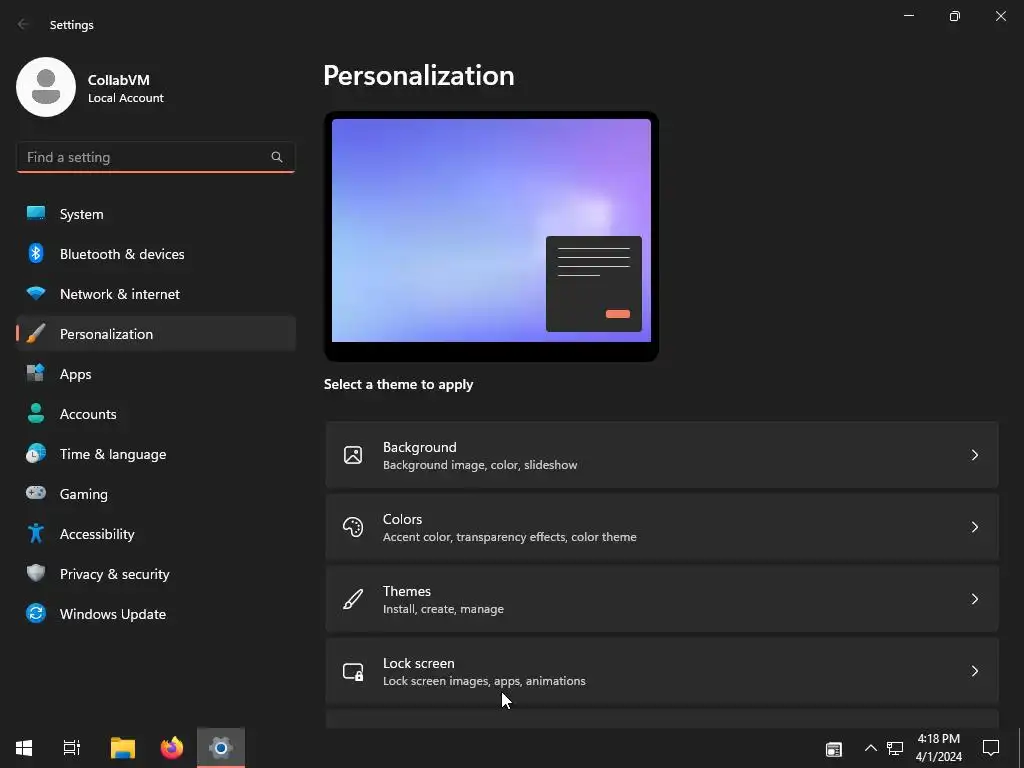The height and width of the screenshot is (768, 1024).
Task: Click the Windows Update sync icon
Action: point(36,613)
